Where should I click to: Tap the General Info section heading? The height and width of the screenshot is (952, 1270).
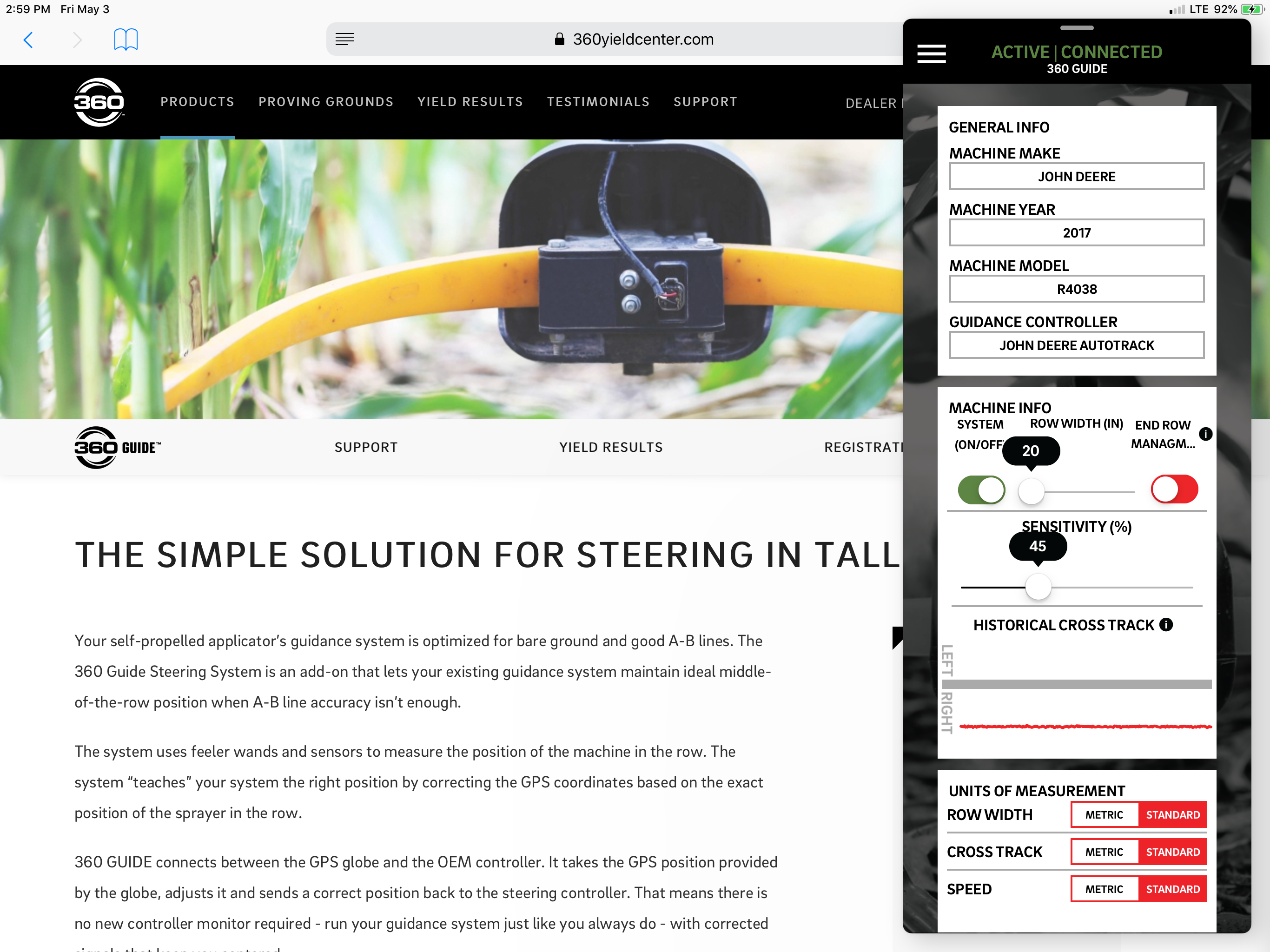999,127
